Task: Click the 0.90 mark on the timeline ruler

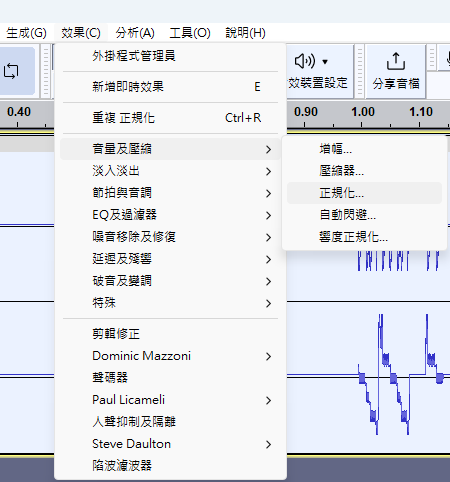Action: coord(306,112)
